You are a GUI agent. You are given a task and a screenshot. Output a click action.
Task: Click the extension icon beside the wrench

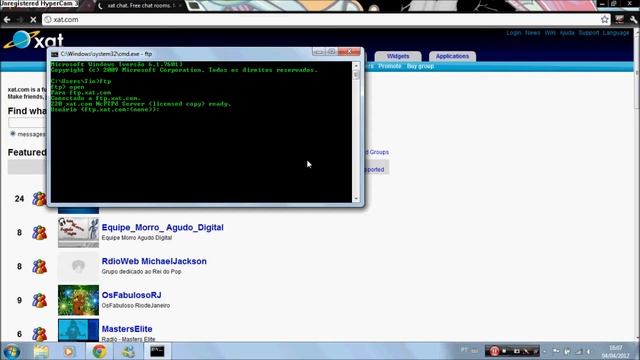coord(620,19)
